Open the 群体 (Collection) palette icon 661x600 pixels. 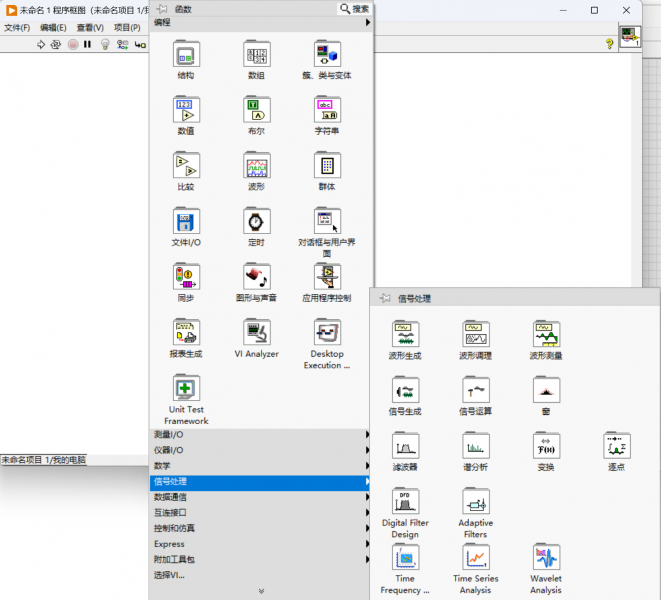(327, 165)
